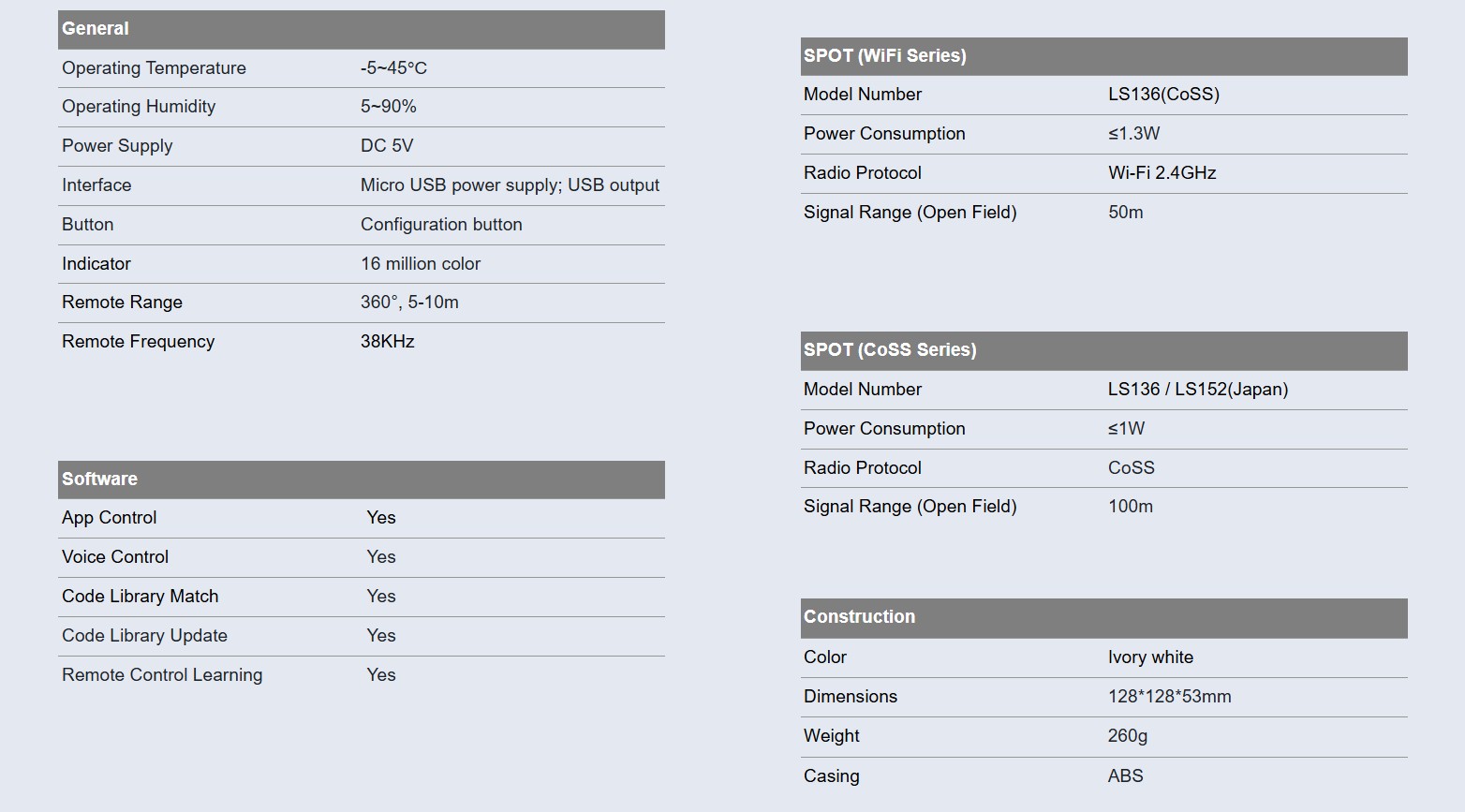Select the 128*128*53mm dimensions value

[x=1169, y=697]
